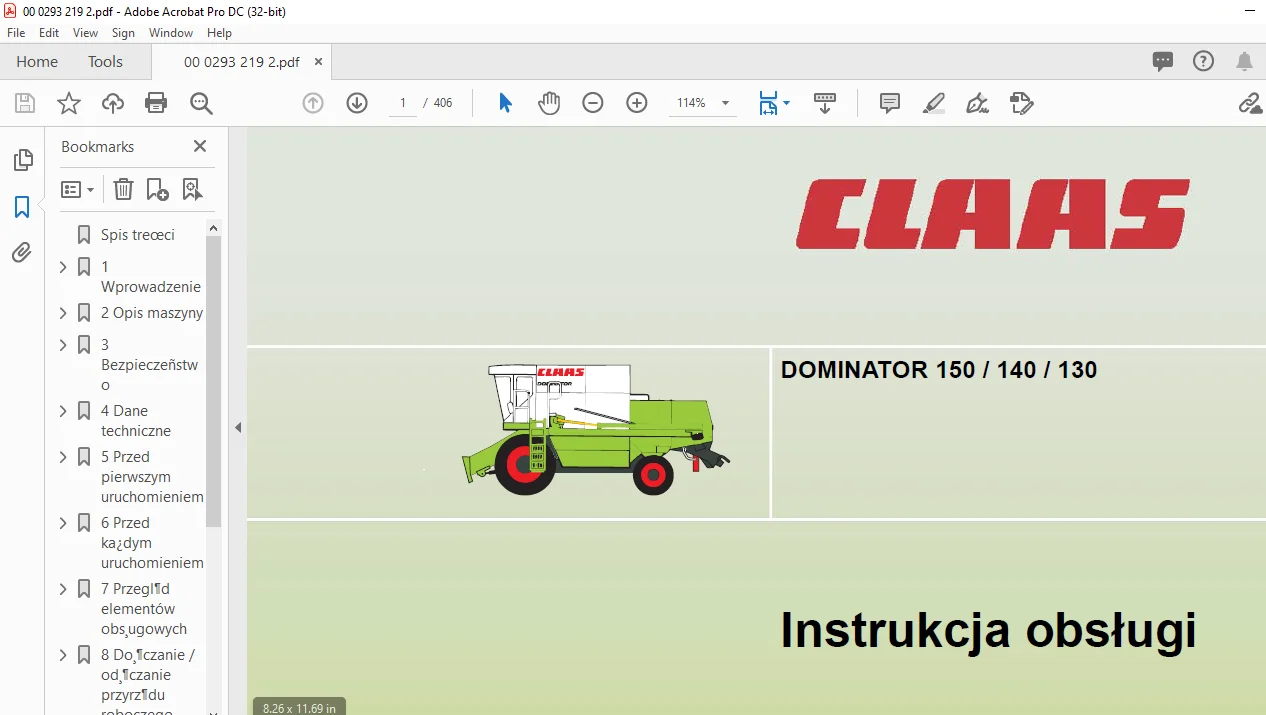The height and width of the screenshot is (715, 1266).
Task: Expand bookmark 1 Wprowadzenie
Action: click(x=63, y=267)
